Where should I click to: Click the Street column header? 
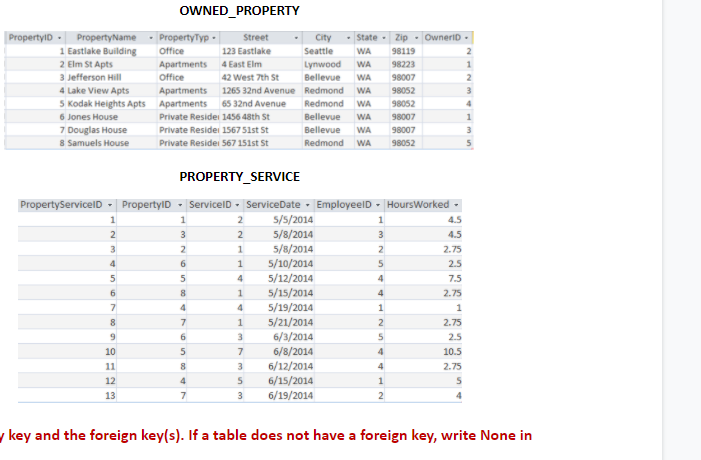point(261,38)
